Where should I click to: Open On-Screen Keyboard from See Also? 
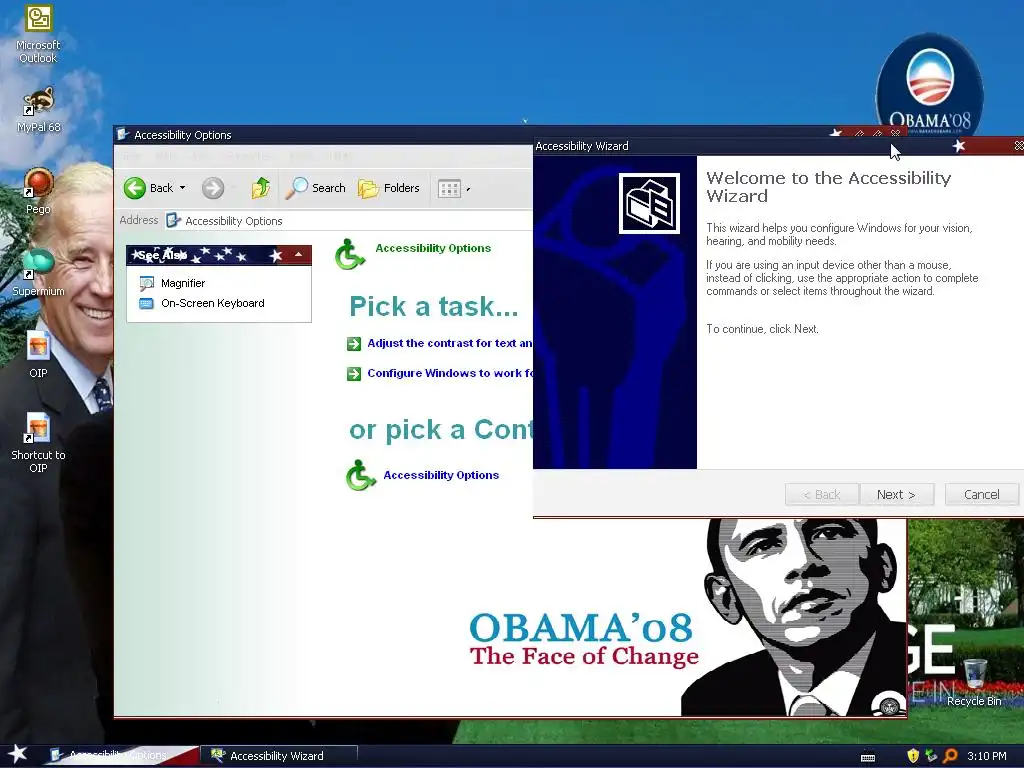(x=212, y=303)
